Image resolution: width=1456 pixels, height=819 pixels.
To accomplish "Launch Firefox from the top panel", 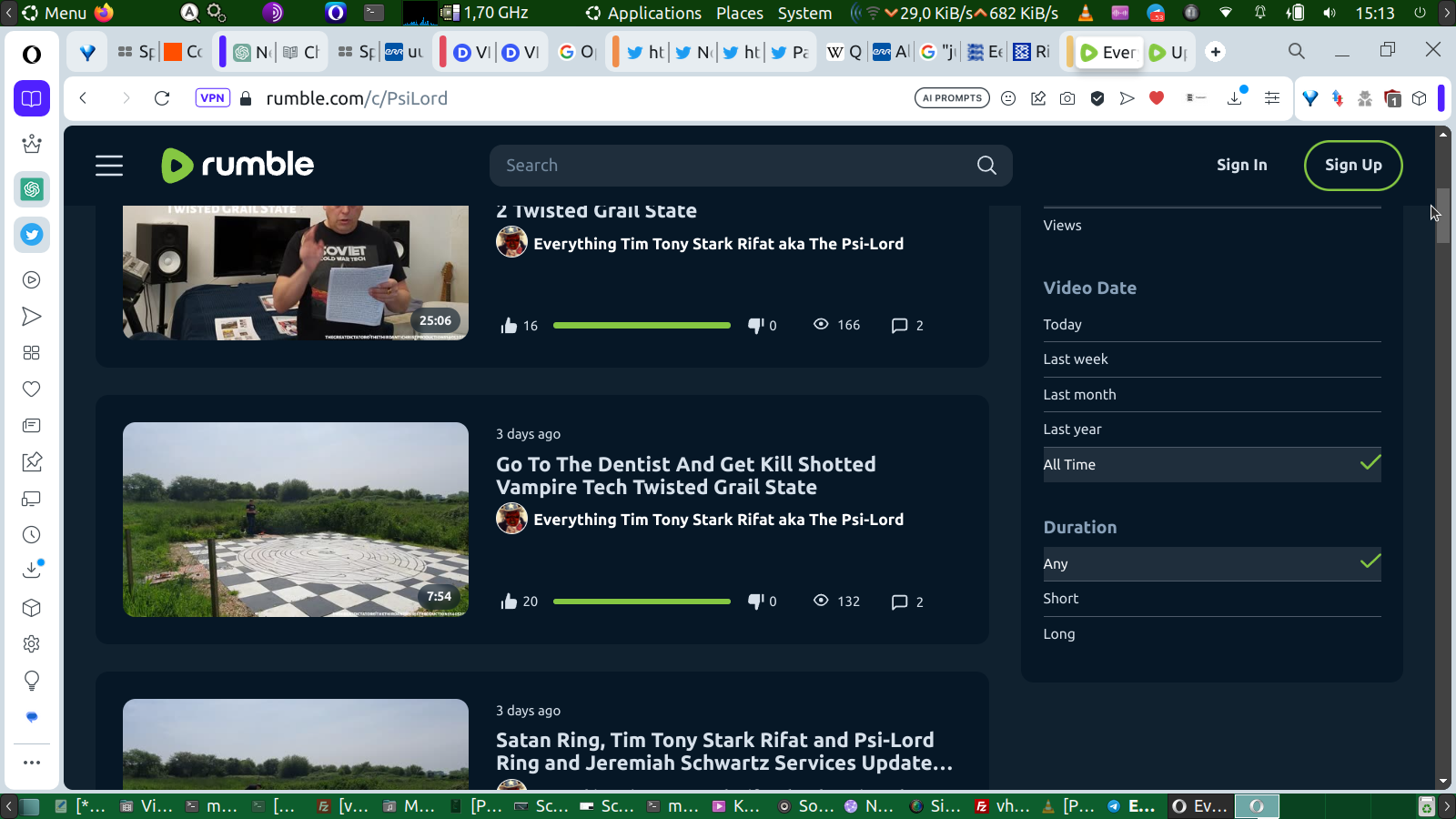I will tap(104, 13).
